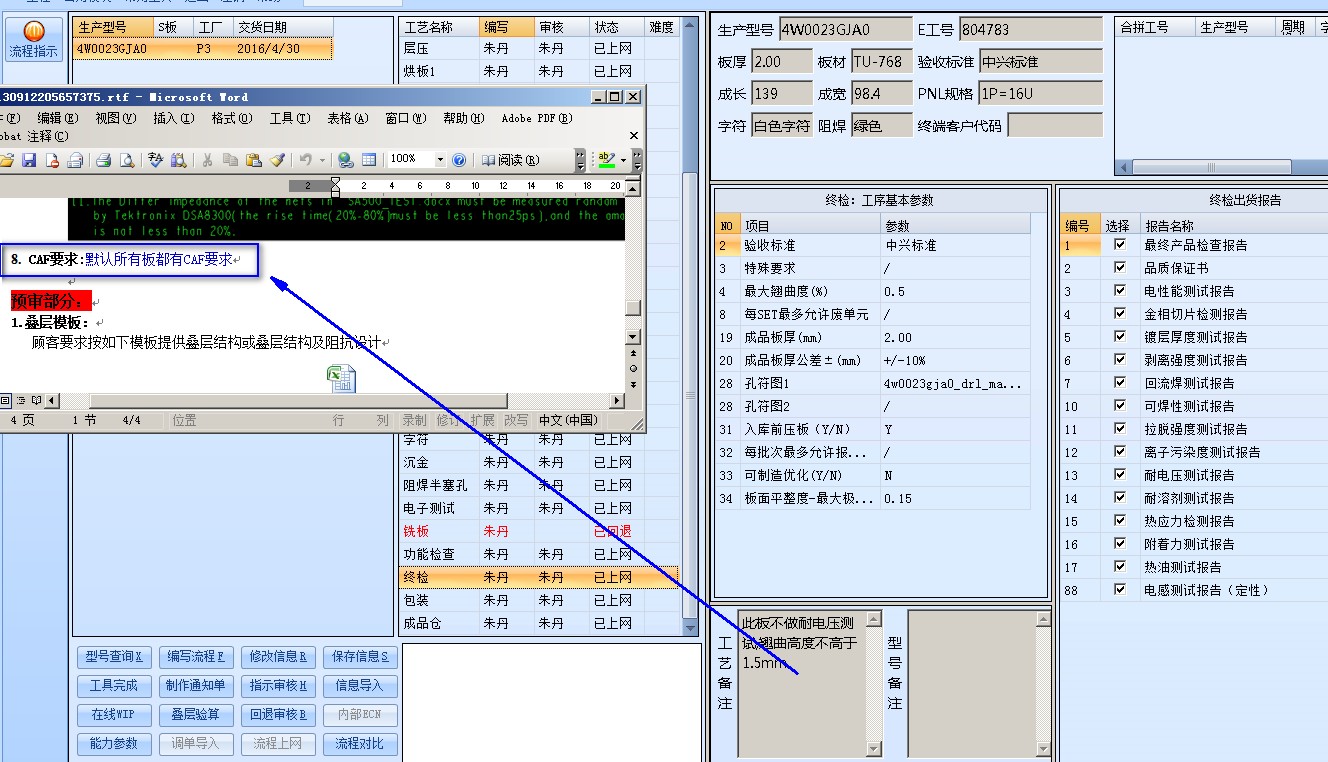Open the 流程指示 process instruction icon
This screenshot has width=1328, height=762.
(33, 40)
